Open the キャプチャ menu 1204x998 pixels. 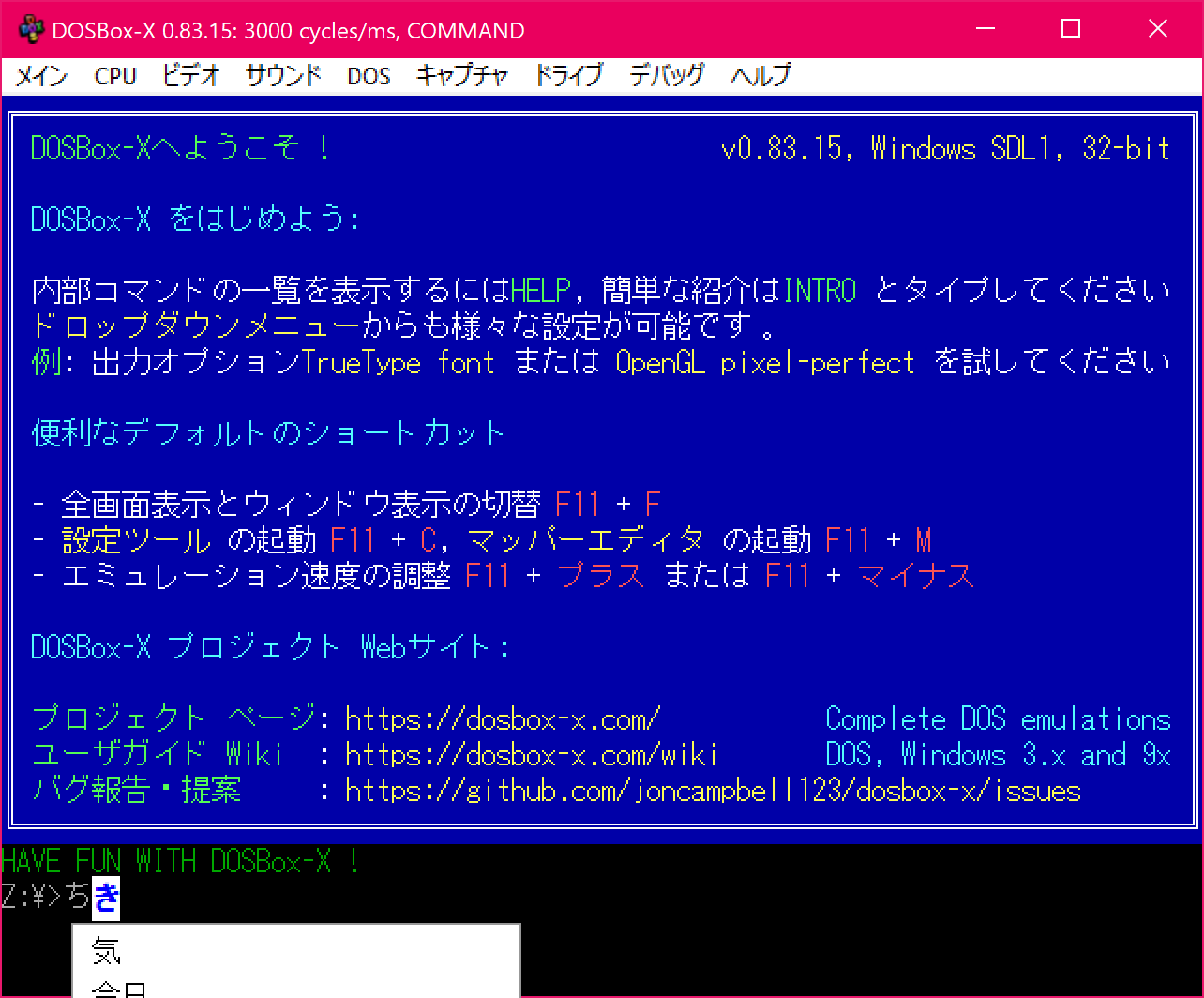click(x=462, y=76)
